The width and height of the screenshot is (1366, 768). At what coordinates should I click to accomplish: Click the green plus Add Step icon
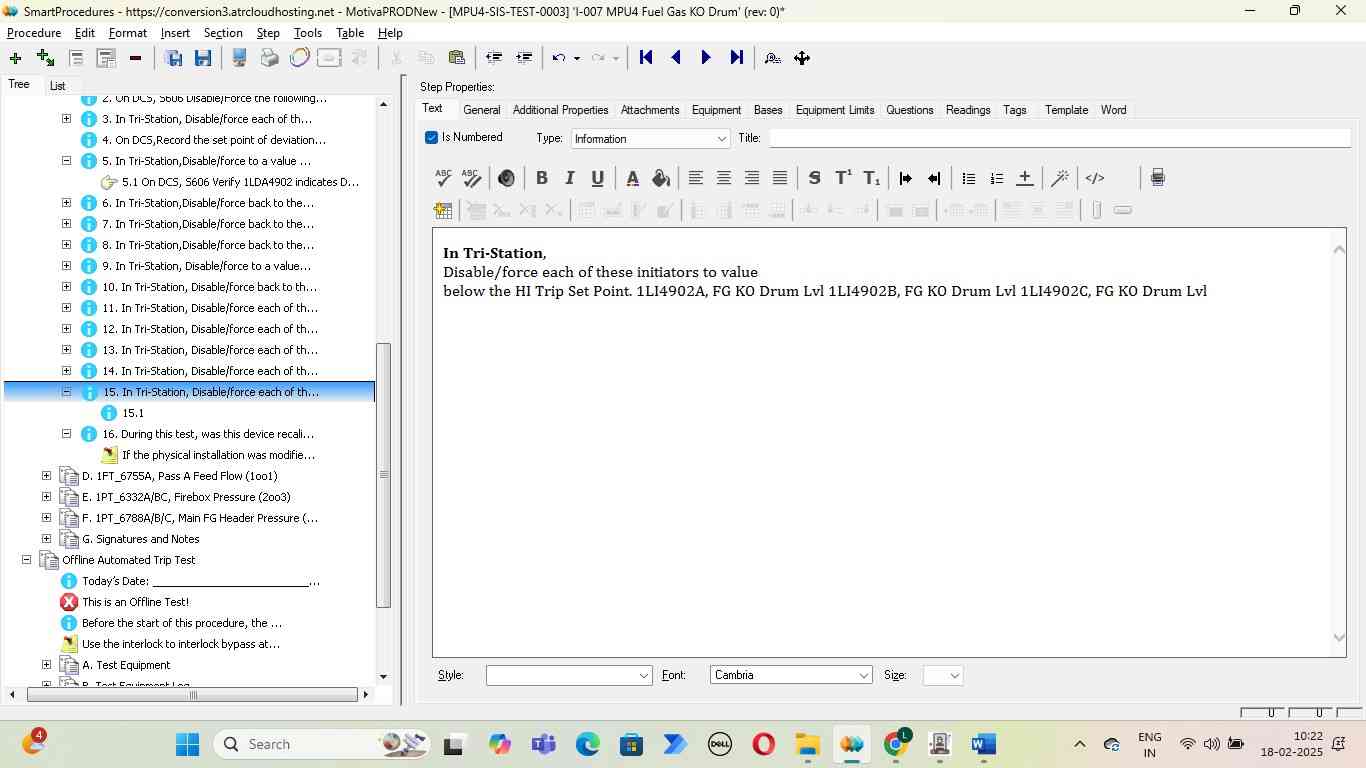click(15, 58)
